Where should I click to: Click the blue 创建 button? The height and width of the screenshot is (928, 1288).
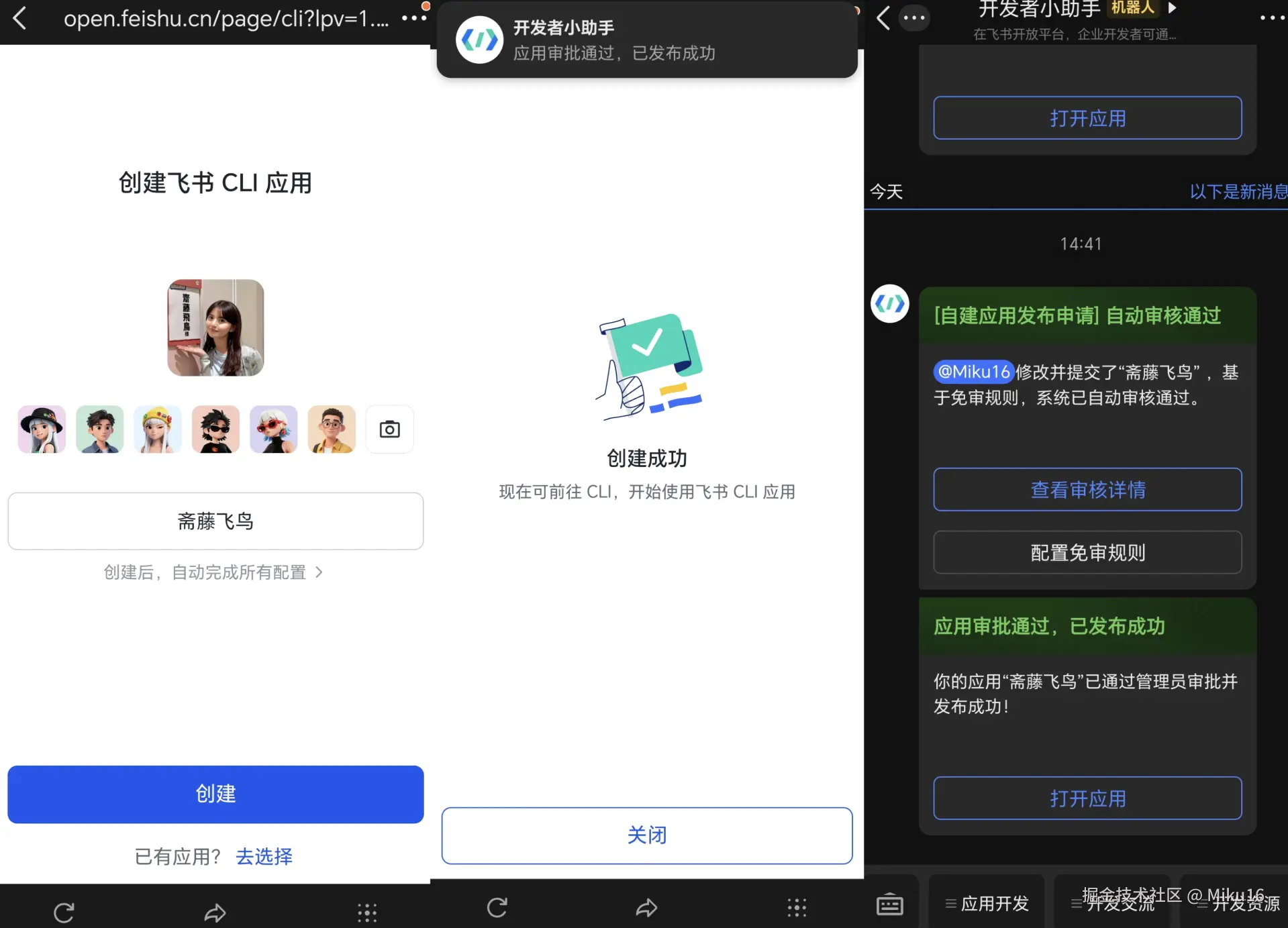215,794
